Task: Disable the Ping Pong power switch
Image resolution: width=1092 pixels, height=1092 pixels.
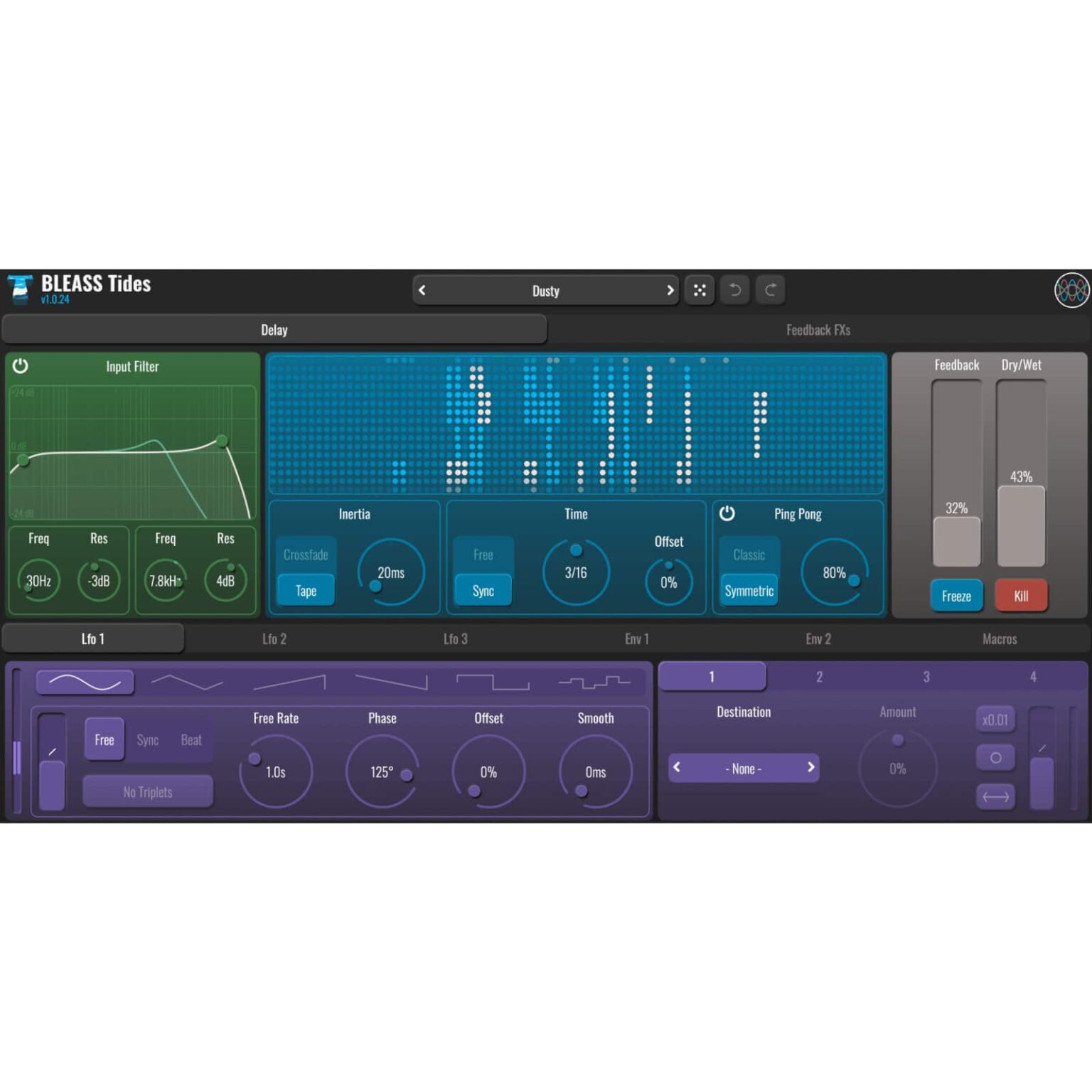Action: (x=727, y=514)
